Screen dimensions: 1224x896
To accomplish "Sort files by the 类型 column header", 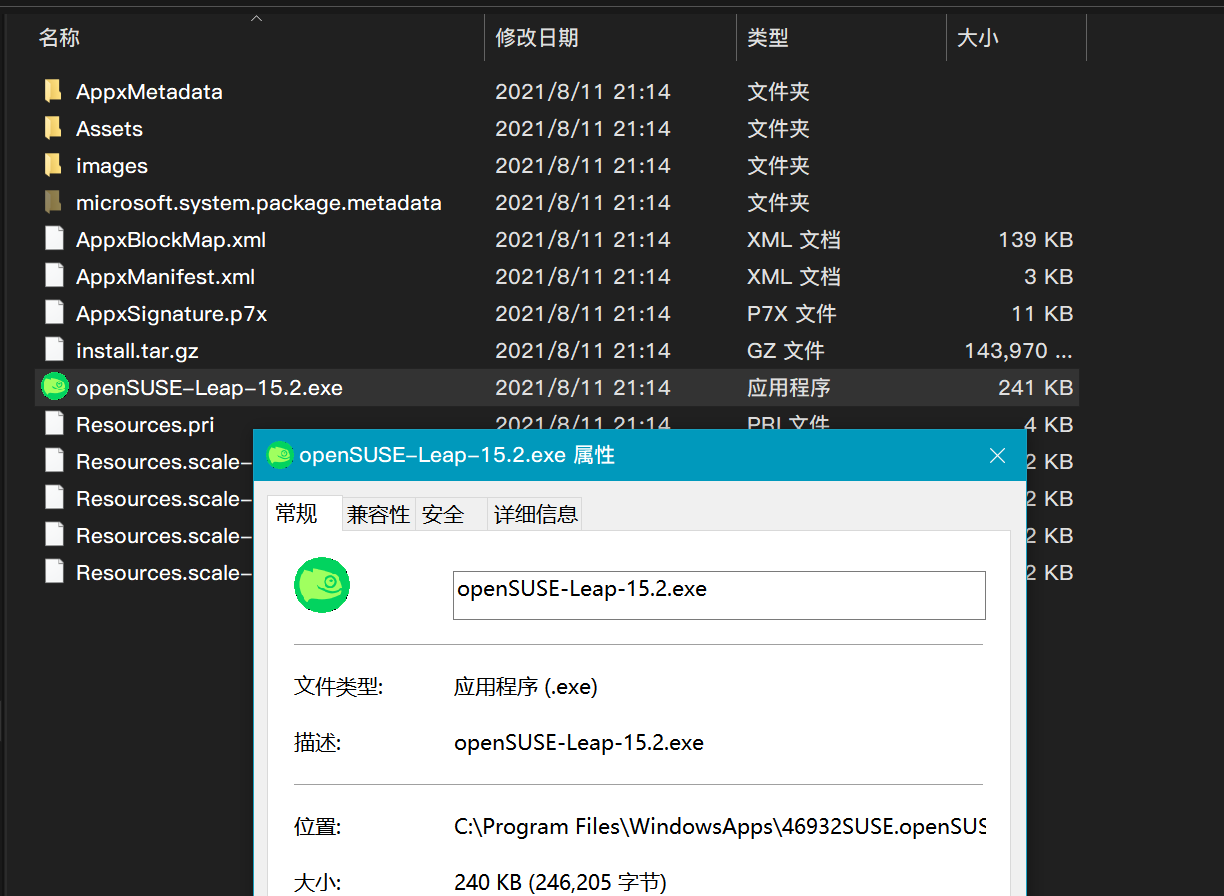I will point(768,38).
